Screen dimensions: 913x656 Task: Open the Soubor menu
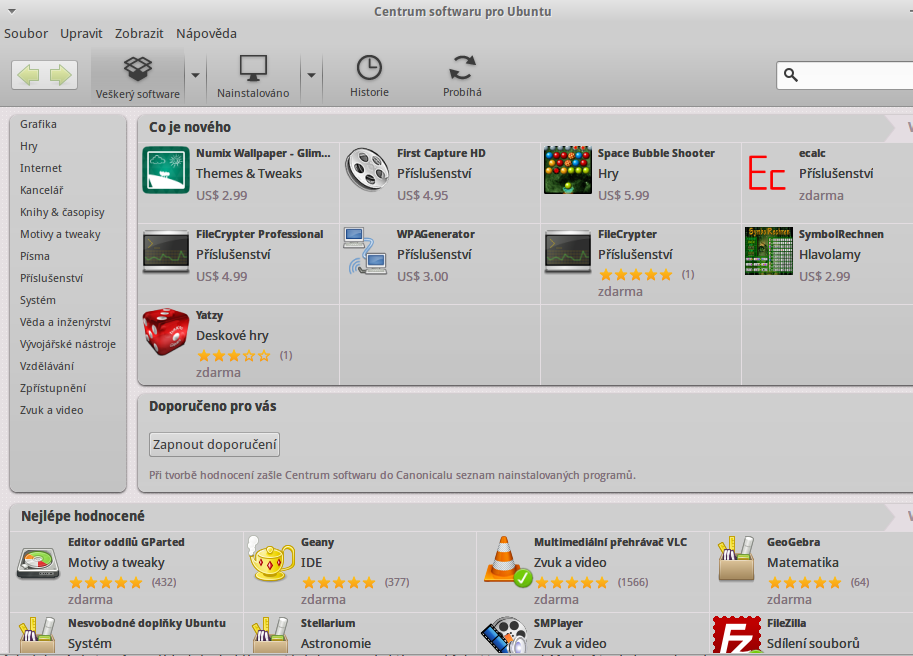tap(26, 34)
